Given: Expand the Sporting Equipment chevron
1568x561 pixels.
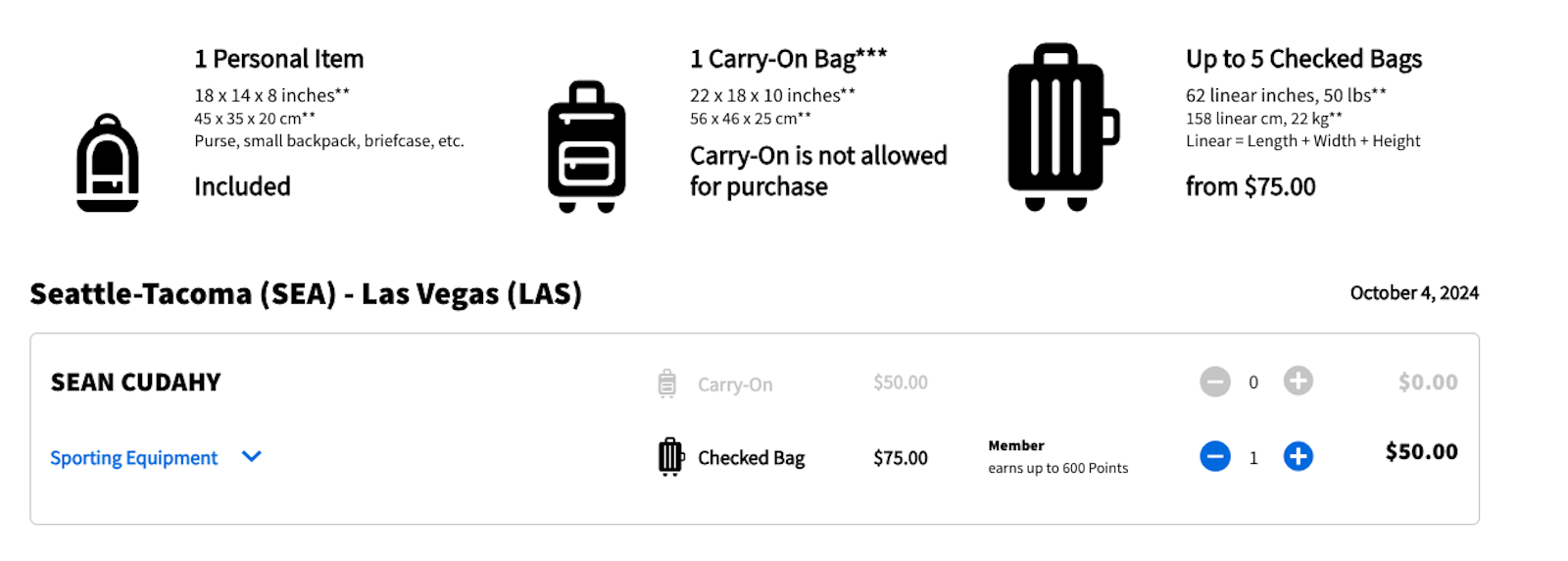Looking at the screenshot, I should click(252, 456).
